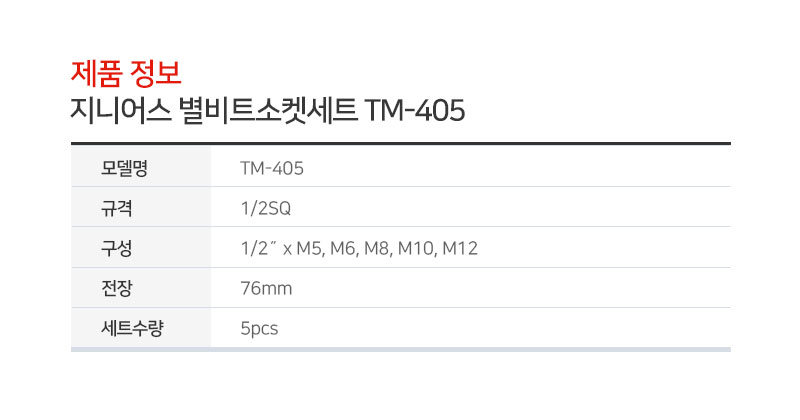Click the red 제품 정보 heading
Screen dimensions: 800x420
pyautogui.click(x=126, y=73)
